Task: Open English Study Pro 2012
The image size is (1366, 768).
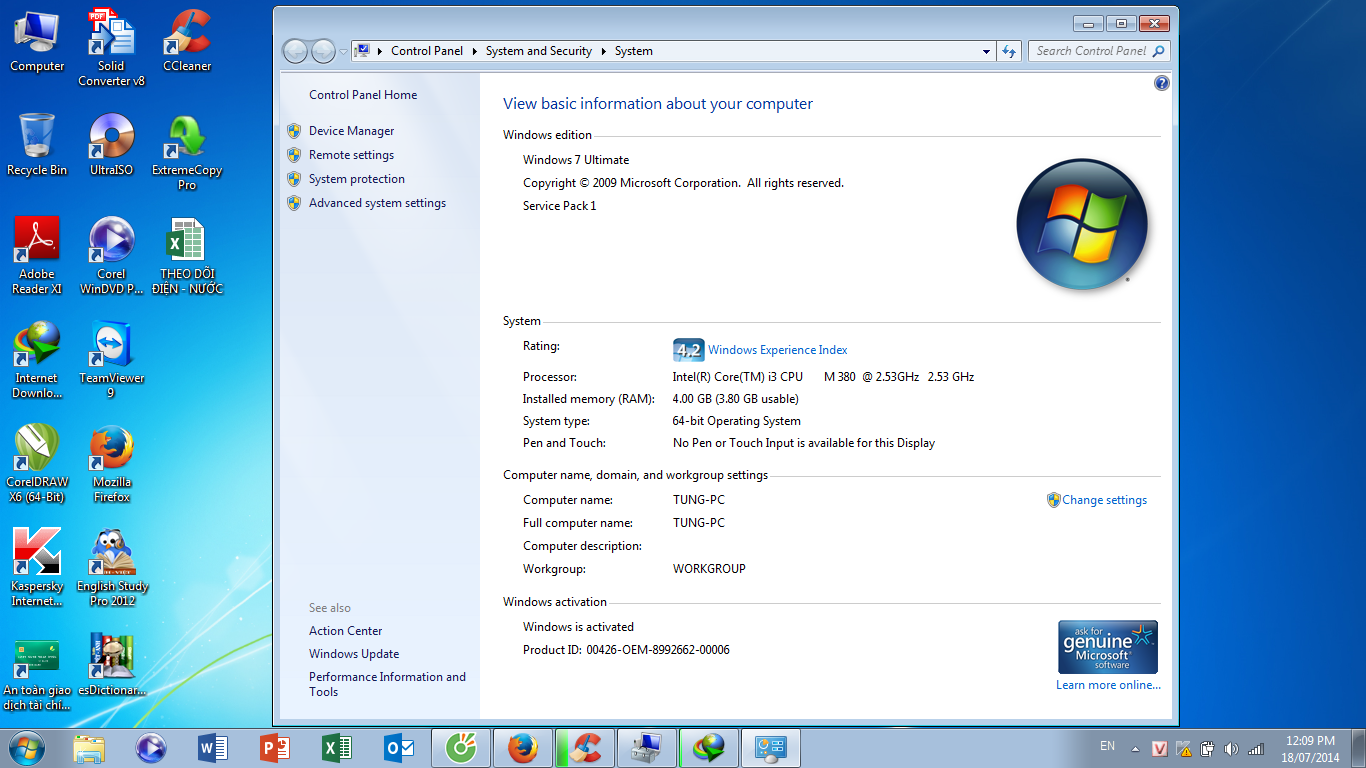Action: click(x=111, y=567)
